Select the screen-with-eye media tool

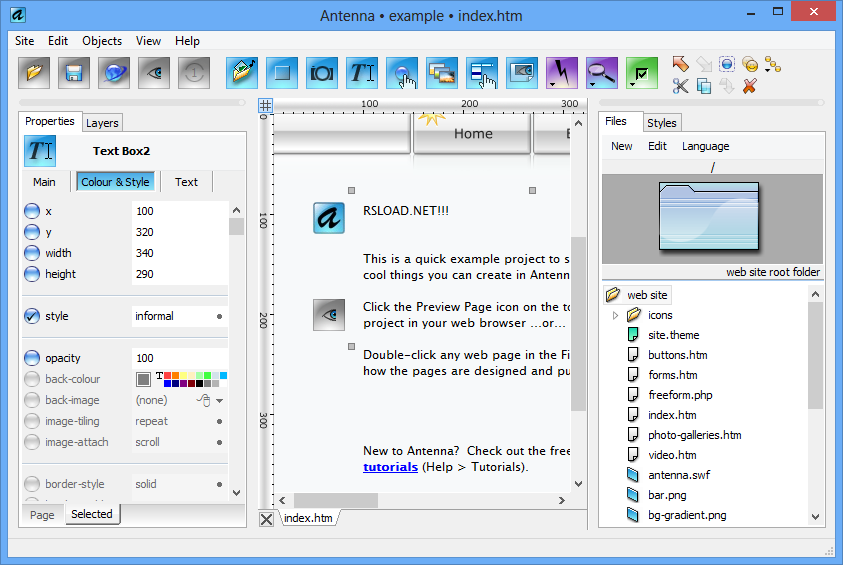(522, 73)
